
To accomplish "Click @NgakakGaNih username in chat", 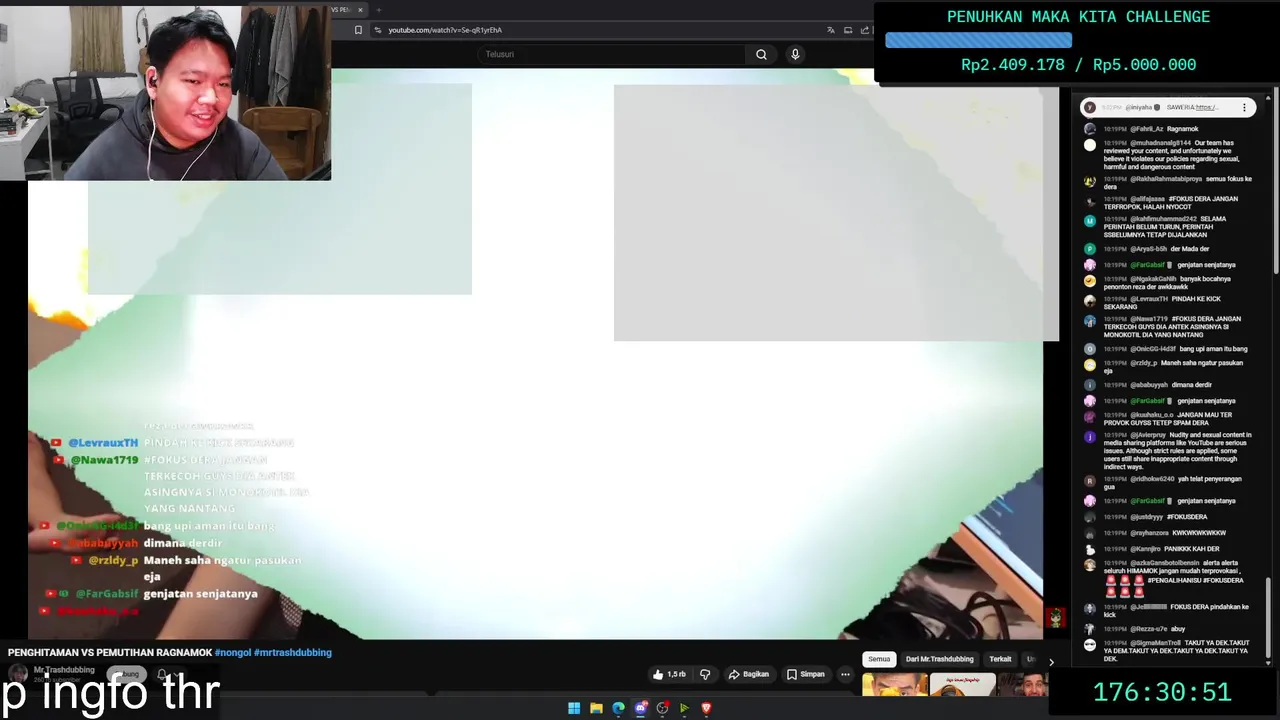I will coord(1153,279).
